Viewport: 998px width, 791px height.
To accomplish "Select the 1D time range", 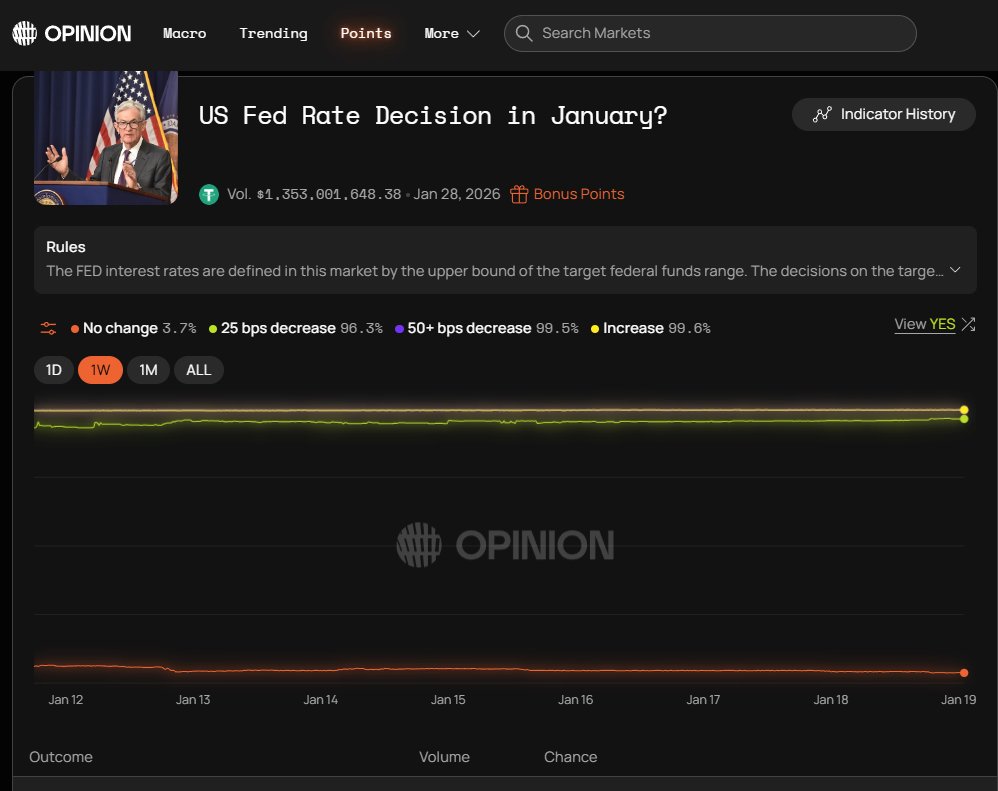I will click(53, 370).
